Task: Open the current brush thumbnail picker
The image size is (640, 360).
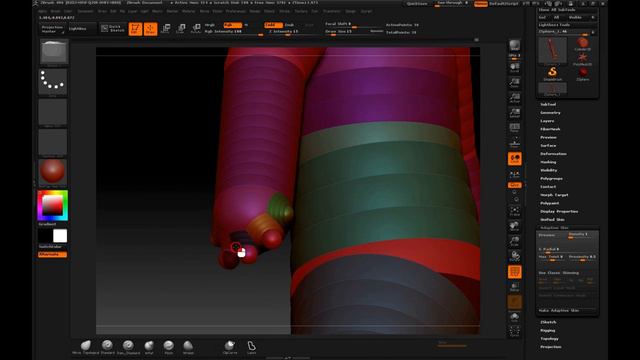Action: [53, 53]
